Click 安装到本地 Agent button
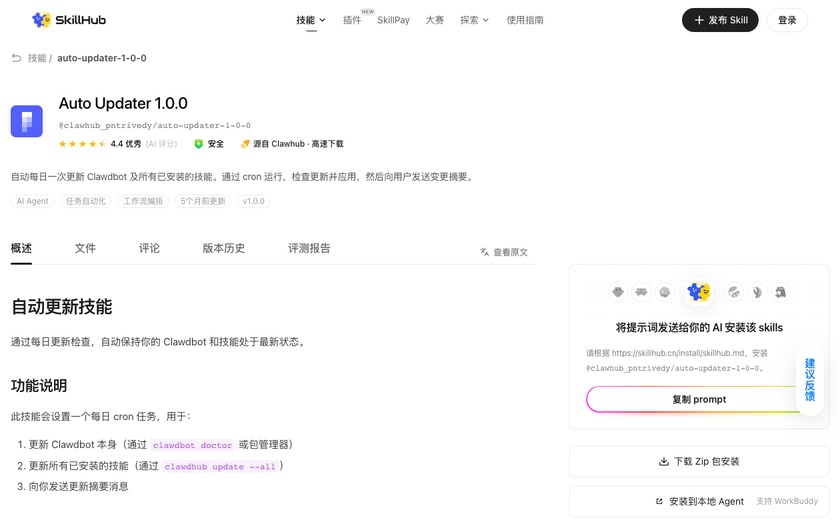This screenshot has height=520, width=840. pos(699,501)
